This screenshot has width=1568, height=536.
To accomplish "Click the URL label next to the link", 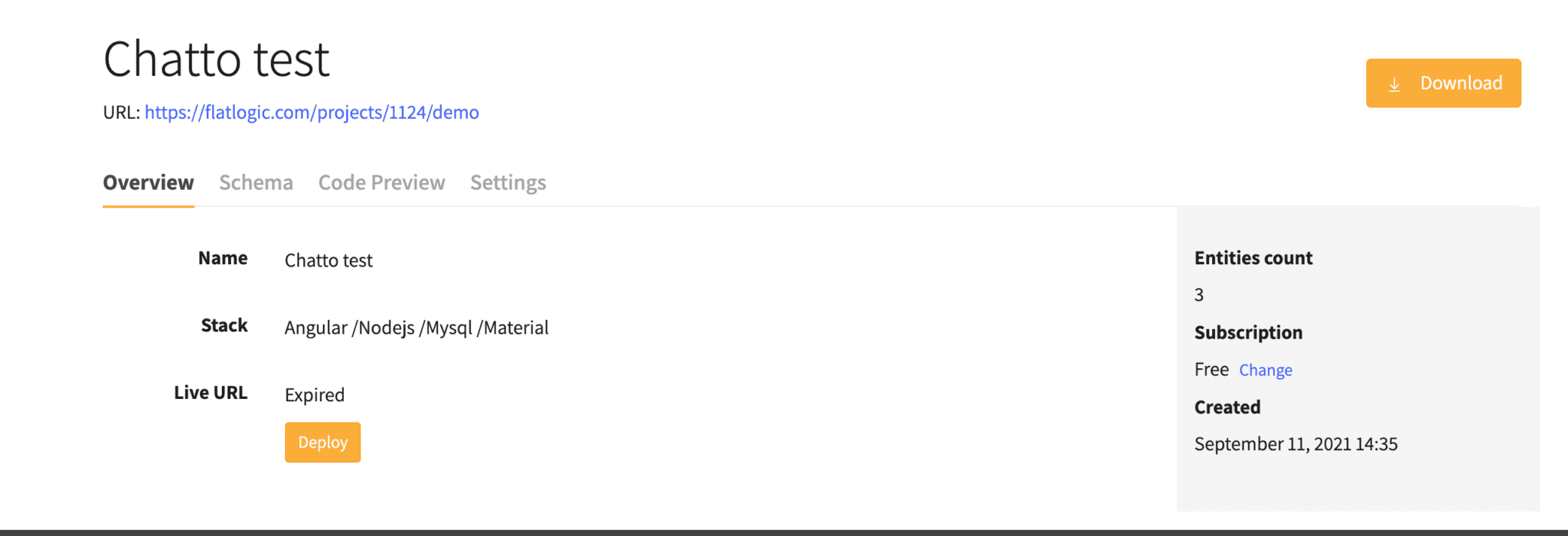I will 121,112.
